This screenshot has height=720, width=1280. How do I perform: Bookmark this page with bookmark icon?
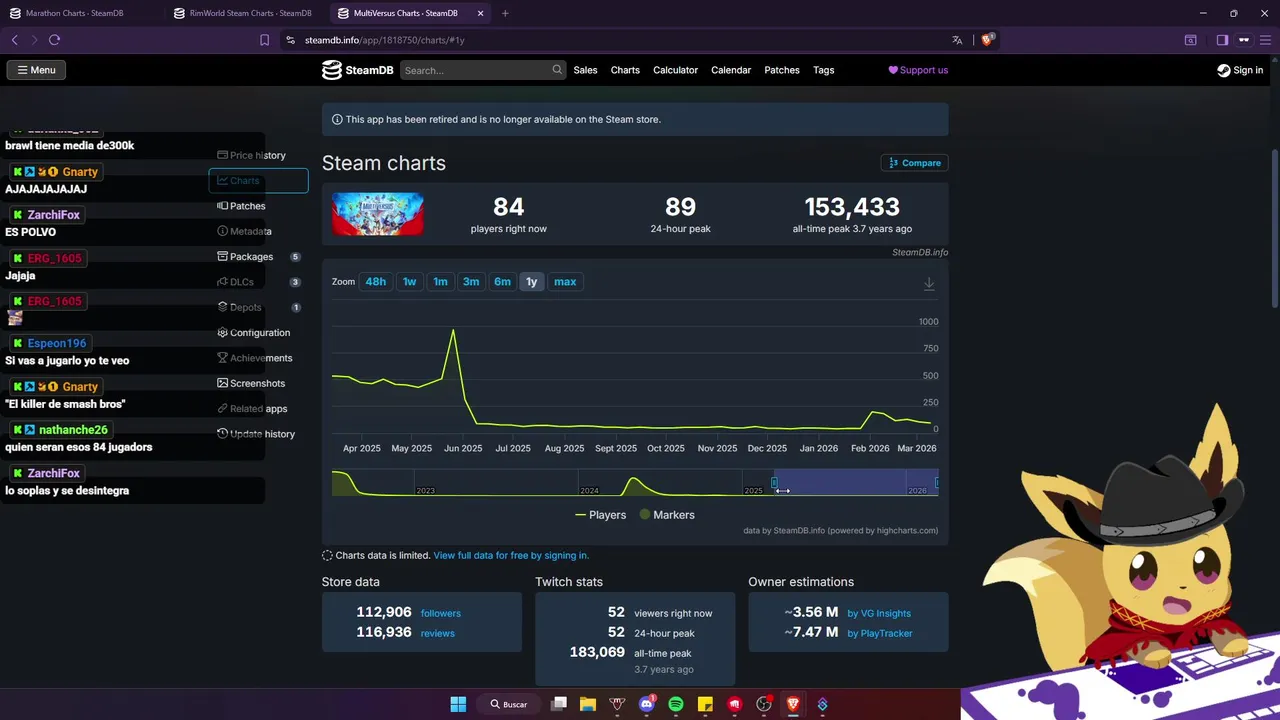[264, 40]
